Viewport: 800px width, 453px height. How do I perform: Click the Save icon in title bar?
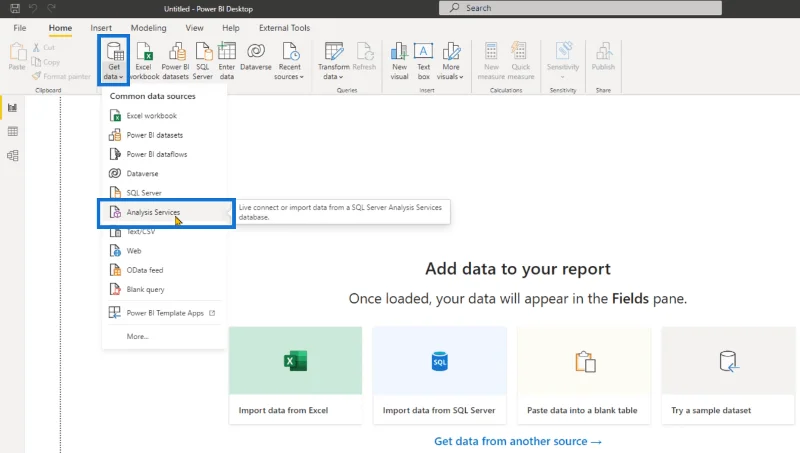(15, 9)
